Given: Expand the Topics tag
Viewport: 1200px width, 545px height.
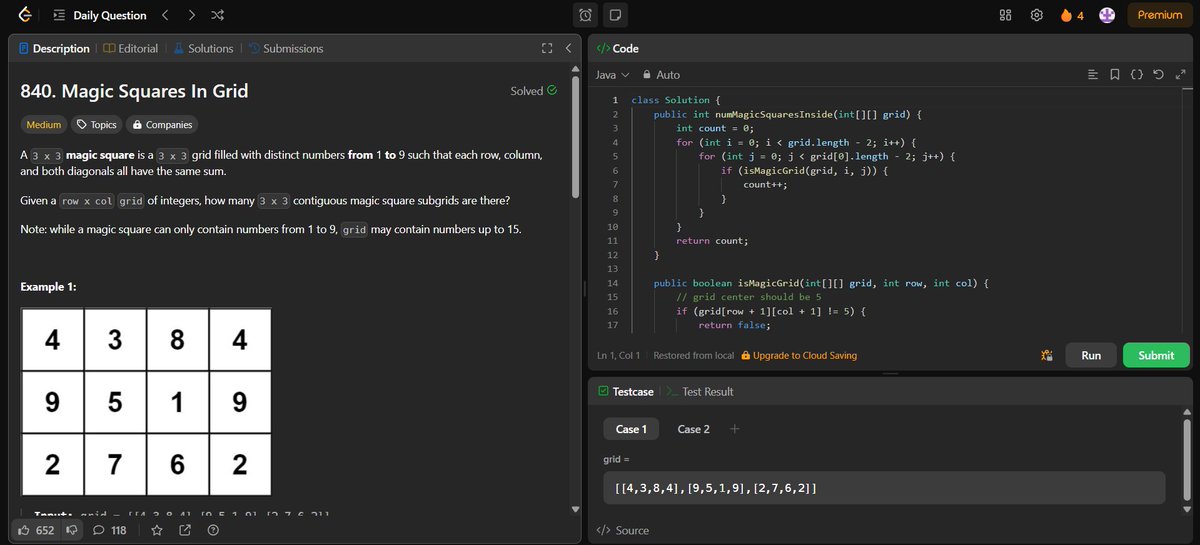Looking at the screenshot, I should (x=96, y=125).
